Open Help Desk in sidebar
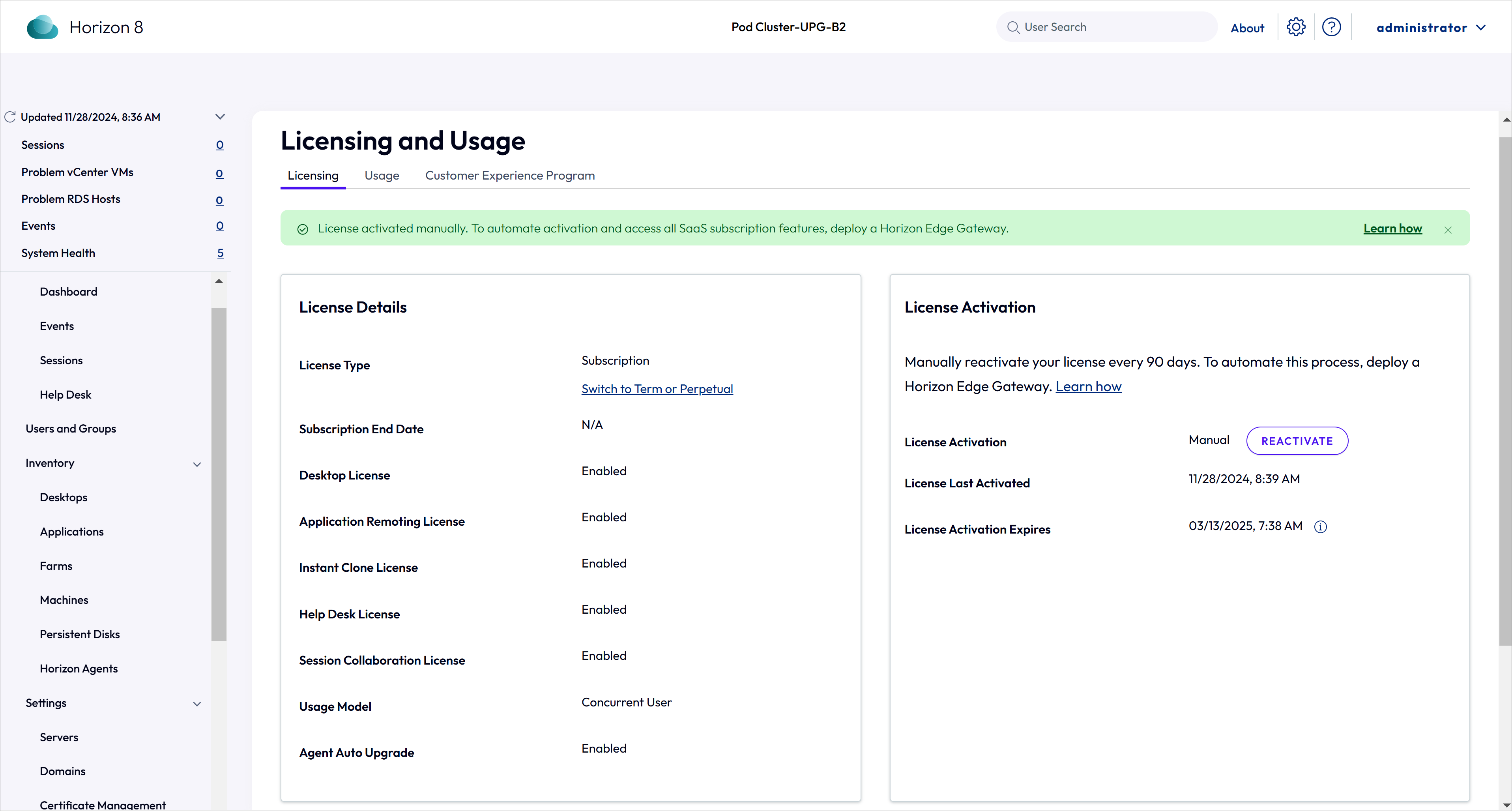Screen dimensions: 1512x811 pyautogui.click(x=66, y=395)
